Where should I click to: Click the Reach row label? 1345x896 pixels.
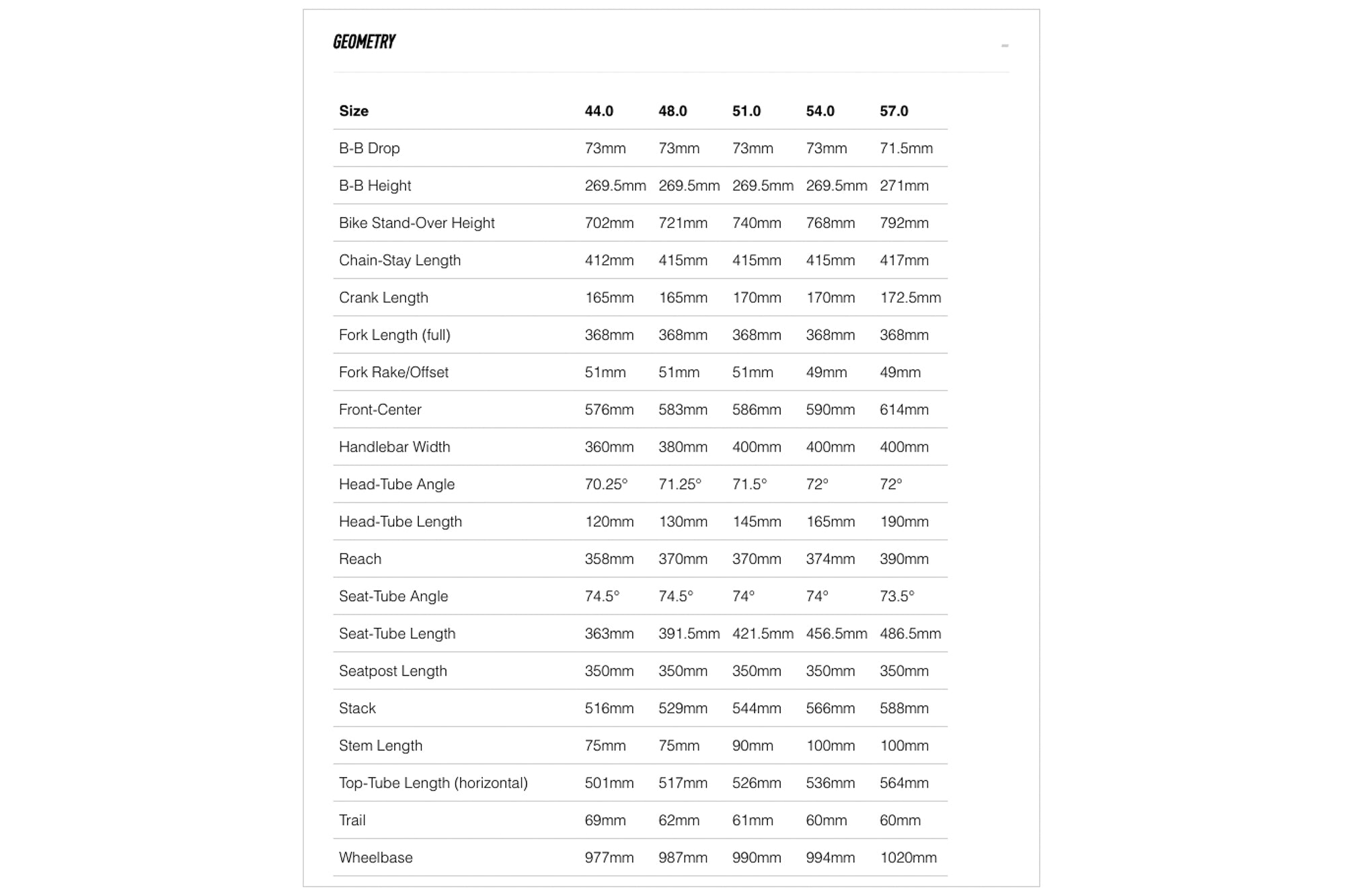(x=360, y=559)
